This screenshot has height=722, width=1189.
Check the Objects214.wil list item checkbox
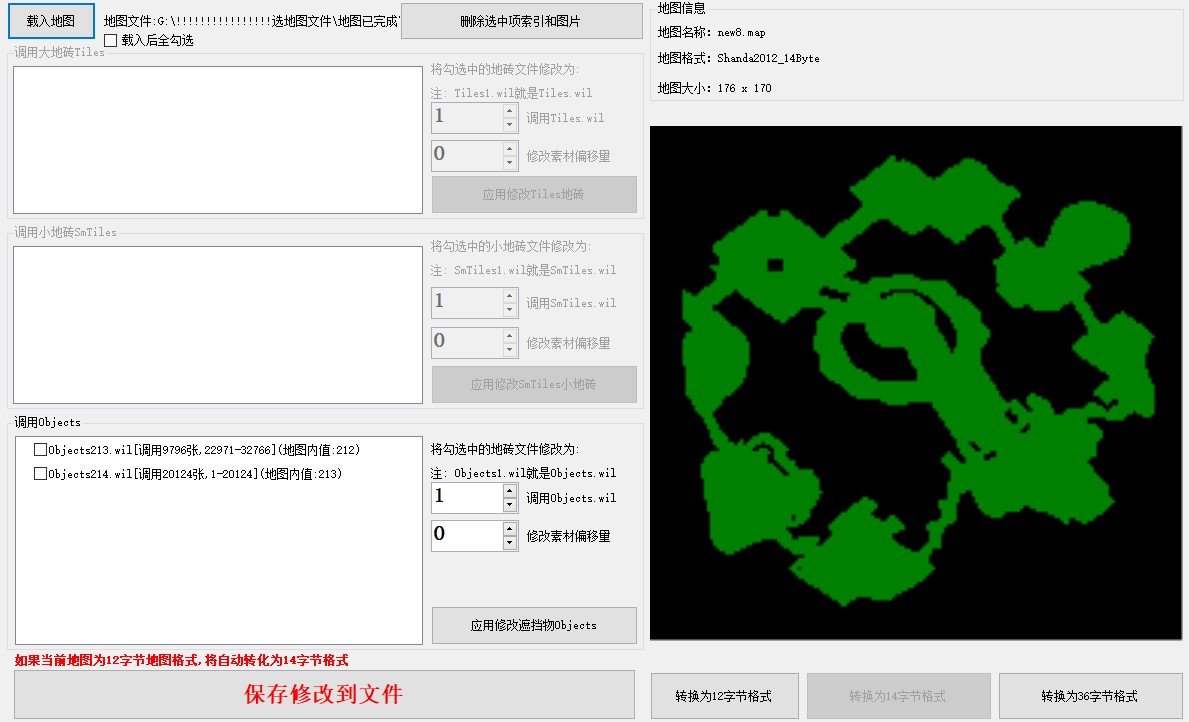coord(41,474)
